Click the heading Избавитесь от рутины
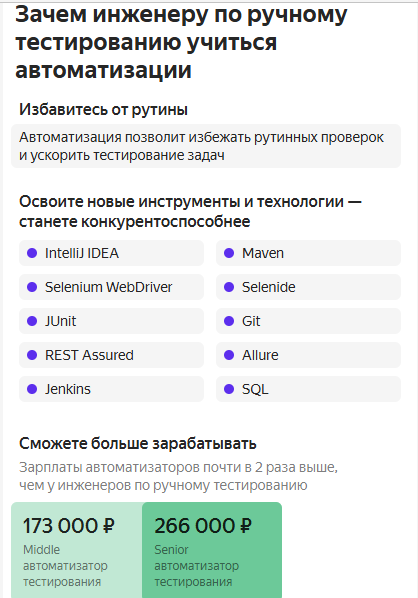The height and width of the screenshot is (598, 418). click(x=103, y=110)
